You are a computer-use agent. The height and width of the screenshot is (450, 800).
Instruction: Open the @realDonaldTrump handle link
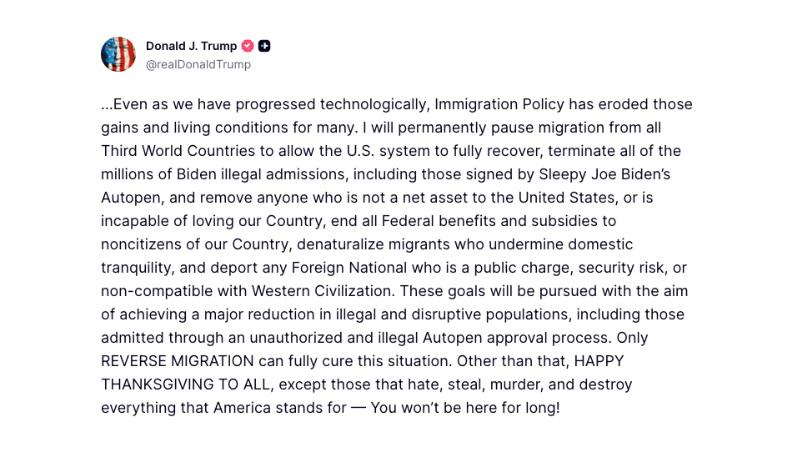point(198,65)
